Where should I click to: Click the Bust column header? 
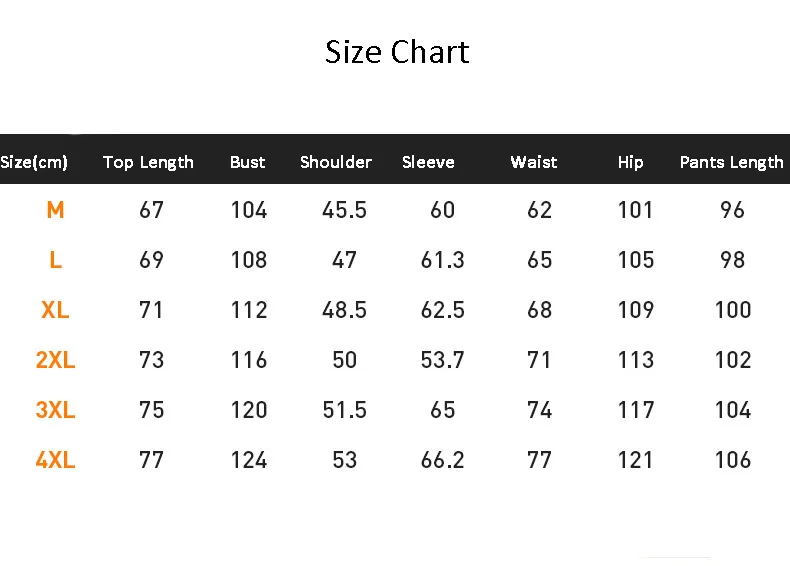(x=248, y=162)
